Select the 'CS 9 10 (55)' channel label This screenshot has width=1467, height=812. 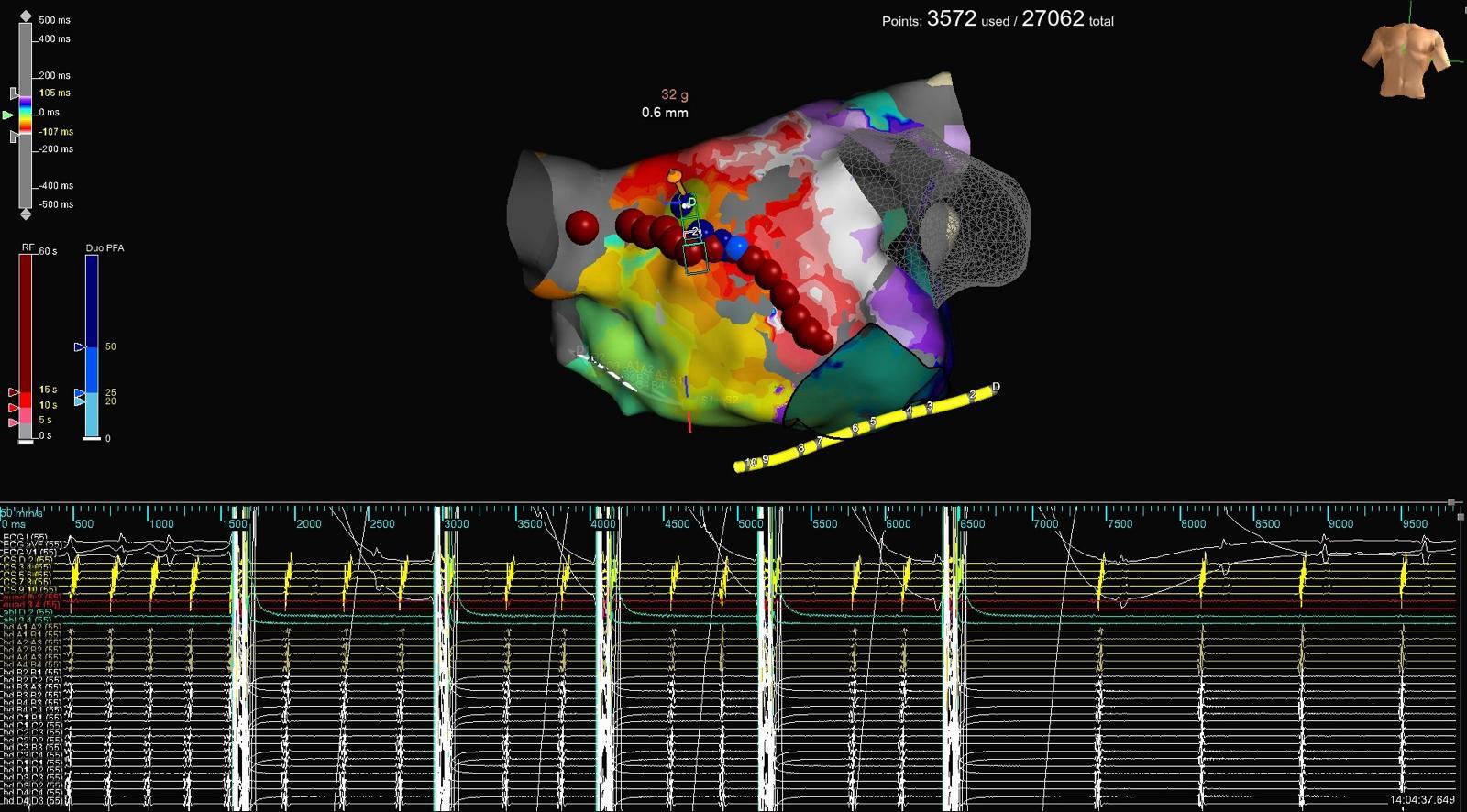point(29,590)
